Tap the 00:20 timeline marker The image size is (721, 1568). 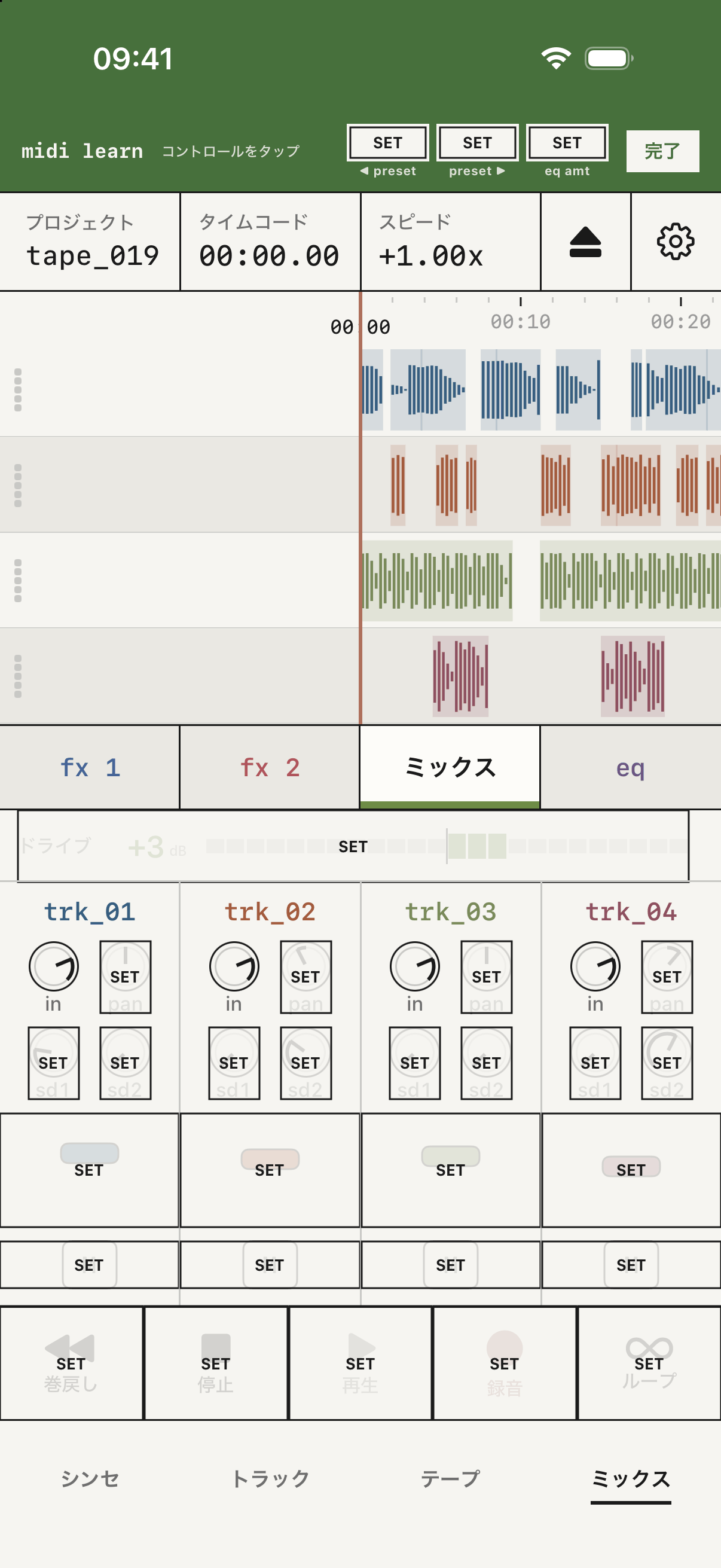[681, 321]
